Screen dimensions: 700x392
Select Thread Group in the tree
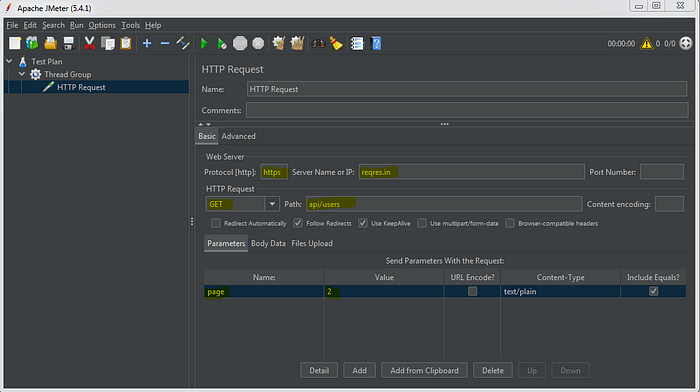click(67, 74)
